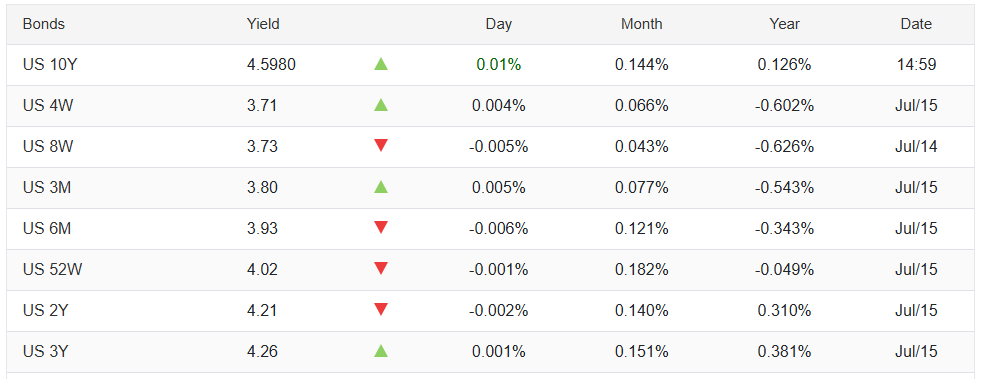This screenshot has width=983, height=379.
Task: Click the red down arrow for US 52W
Action: coord(381,269)
